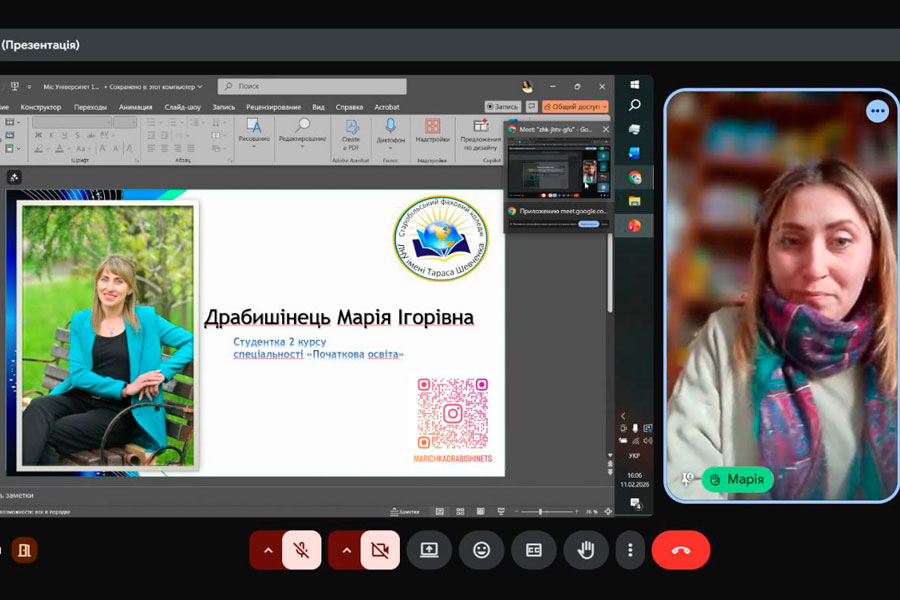The image size is (900, 600).
Task: Open the emoji reactions button
Action: 481,550
